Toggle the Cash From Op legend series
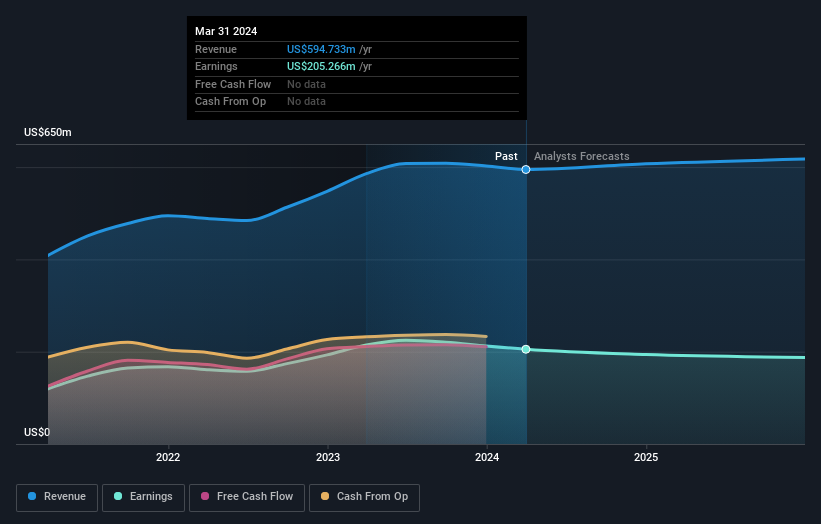Viewport: 821px width, 524px height. pos(364,497)
